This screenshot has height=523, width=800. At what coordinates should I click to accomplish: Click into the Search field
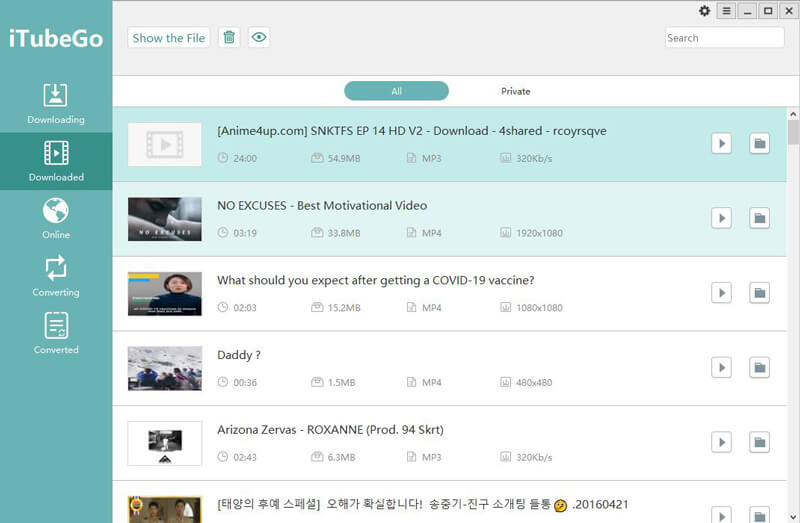coord(724,38)
